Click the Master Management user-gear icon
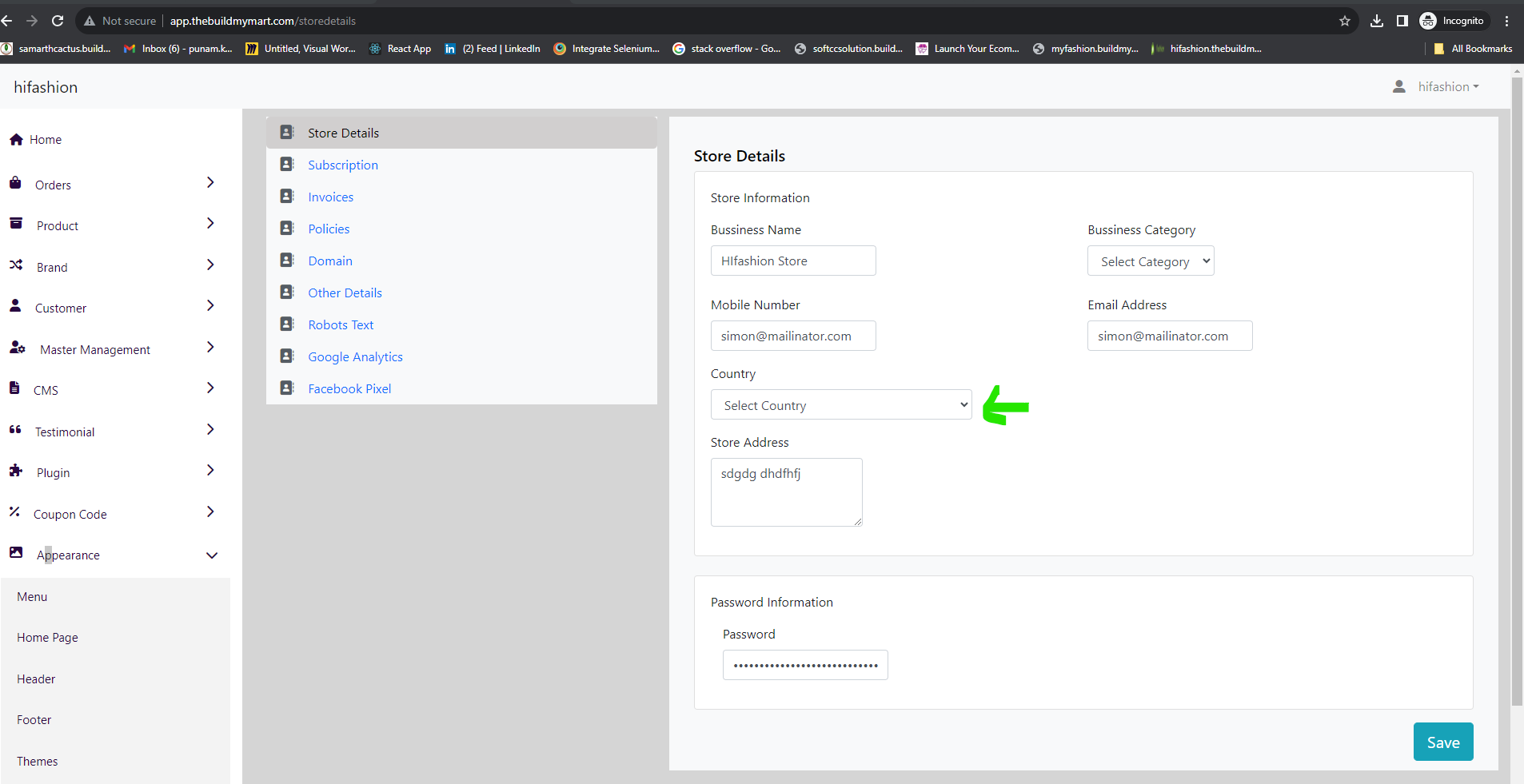 [18, 347]
